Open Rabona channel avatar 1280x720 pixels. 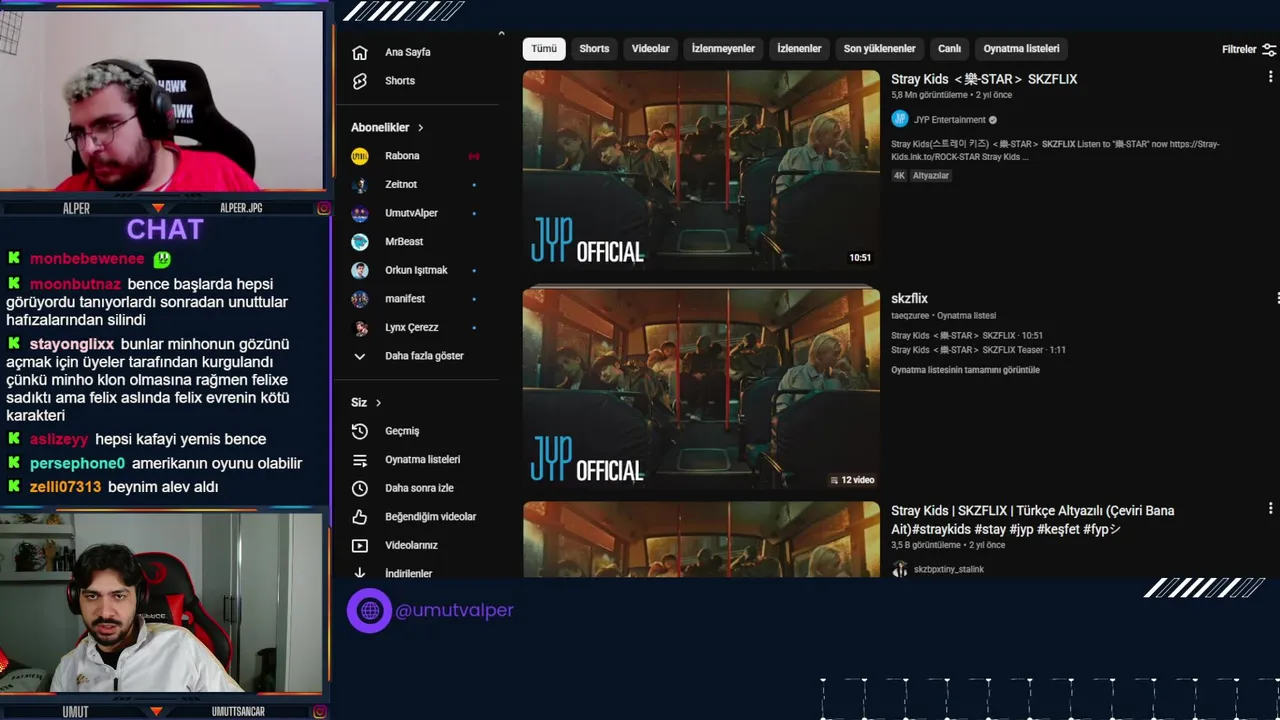360,156
